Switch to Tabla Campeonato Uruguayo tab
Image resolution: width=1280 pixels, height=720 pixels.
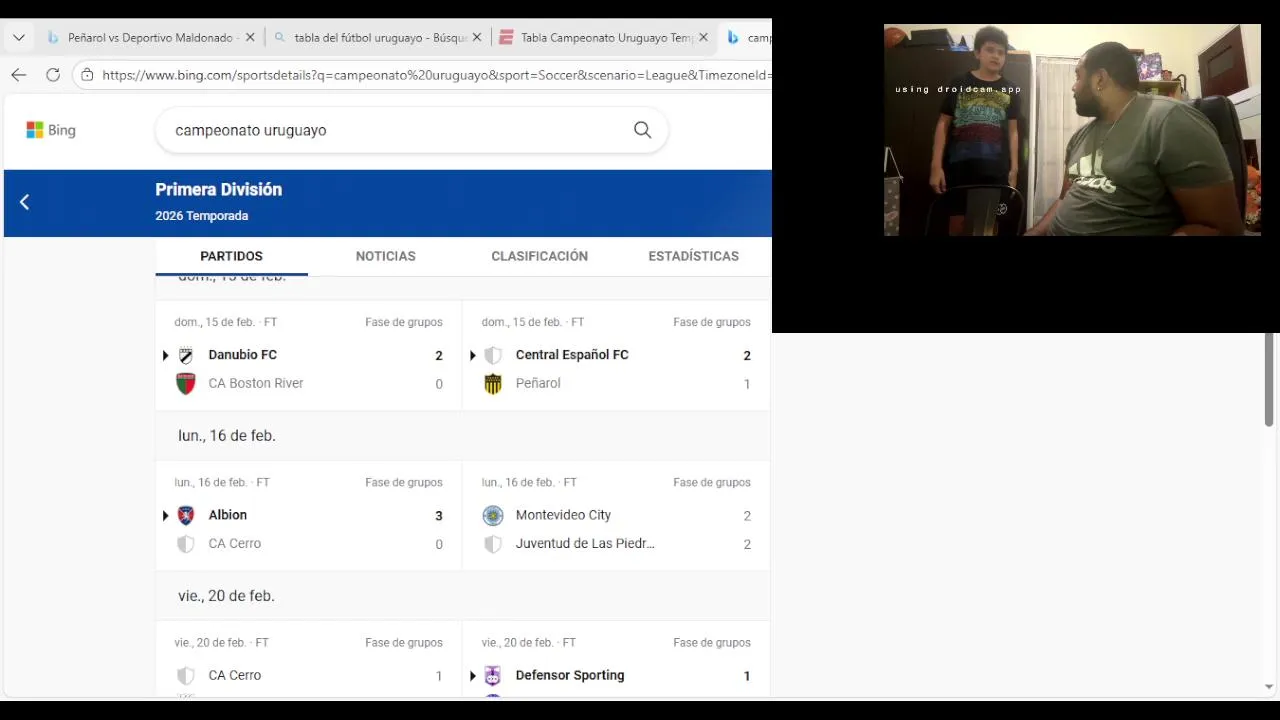point(604,38)
